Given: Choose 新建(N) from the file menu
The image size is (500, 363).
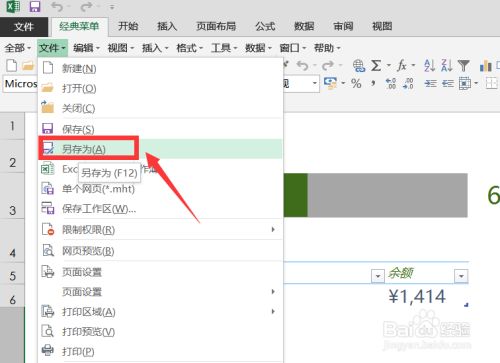Looking at the screenshot, I should pos(161,69).
